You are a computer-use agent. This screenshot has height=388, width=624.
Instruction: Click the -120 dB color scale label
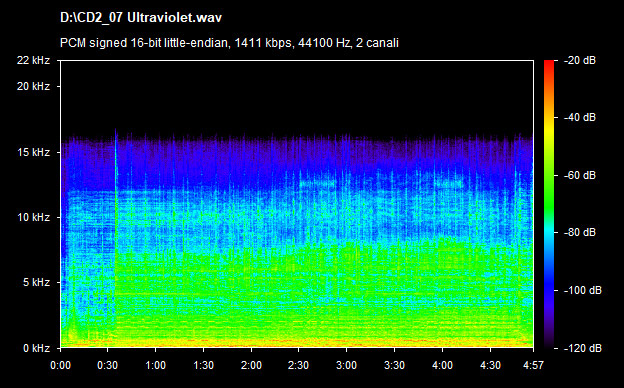click(583, 348)
